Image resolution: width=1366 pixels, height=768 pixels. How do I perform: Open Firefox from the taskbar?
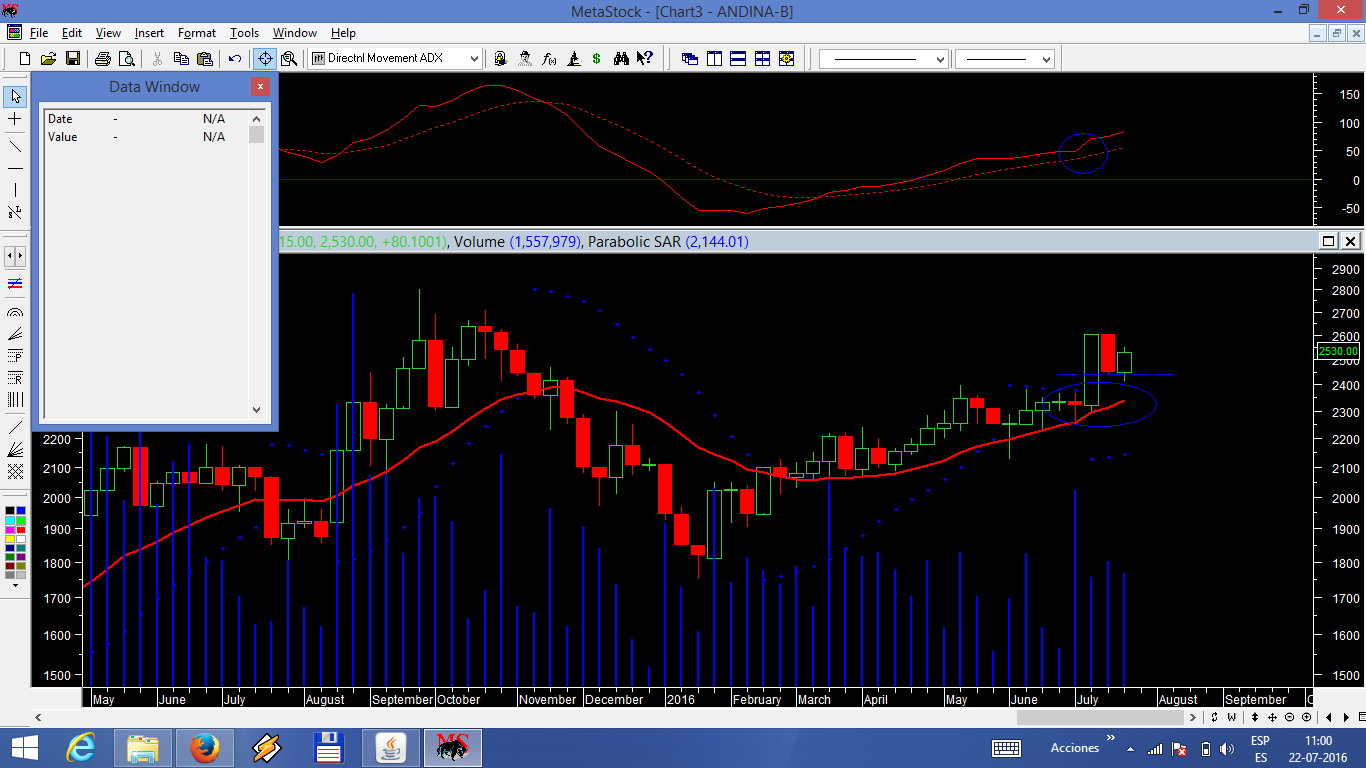pyautogui.click(x=204, y=748)
